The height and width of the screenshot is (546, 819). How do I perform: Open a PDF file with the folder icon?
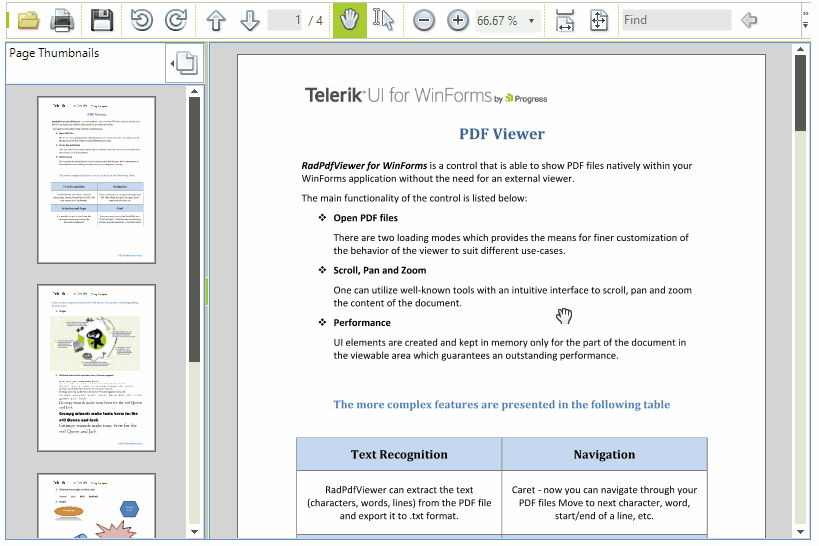click(29, 20)
